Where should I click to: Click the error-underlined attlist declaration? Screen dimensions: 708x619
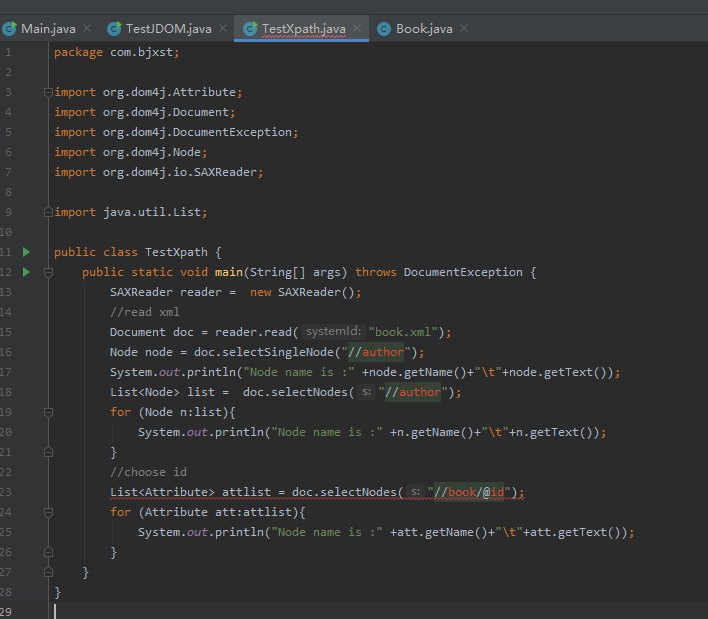317,492
